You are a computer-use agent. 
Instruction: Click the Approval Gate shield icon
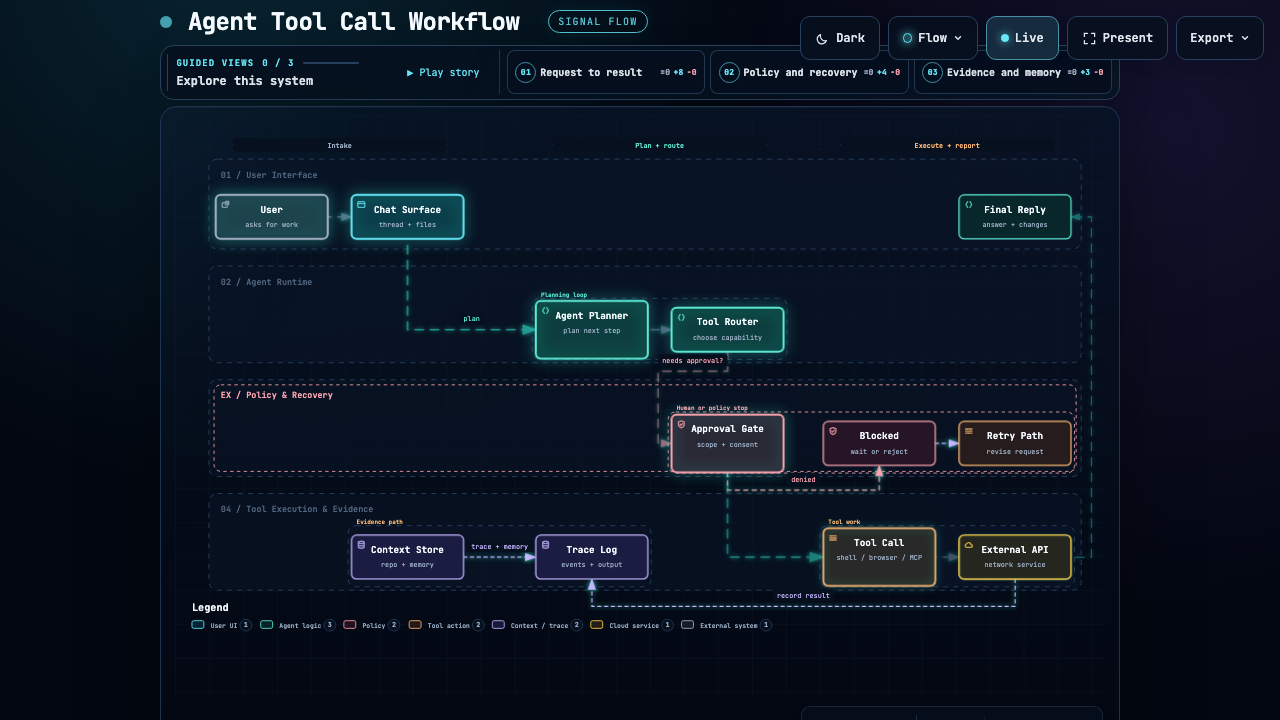click(681, 424)
